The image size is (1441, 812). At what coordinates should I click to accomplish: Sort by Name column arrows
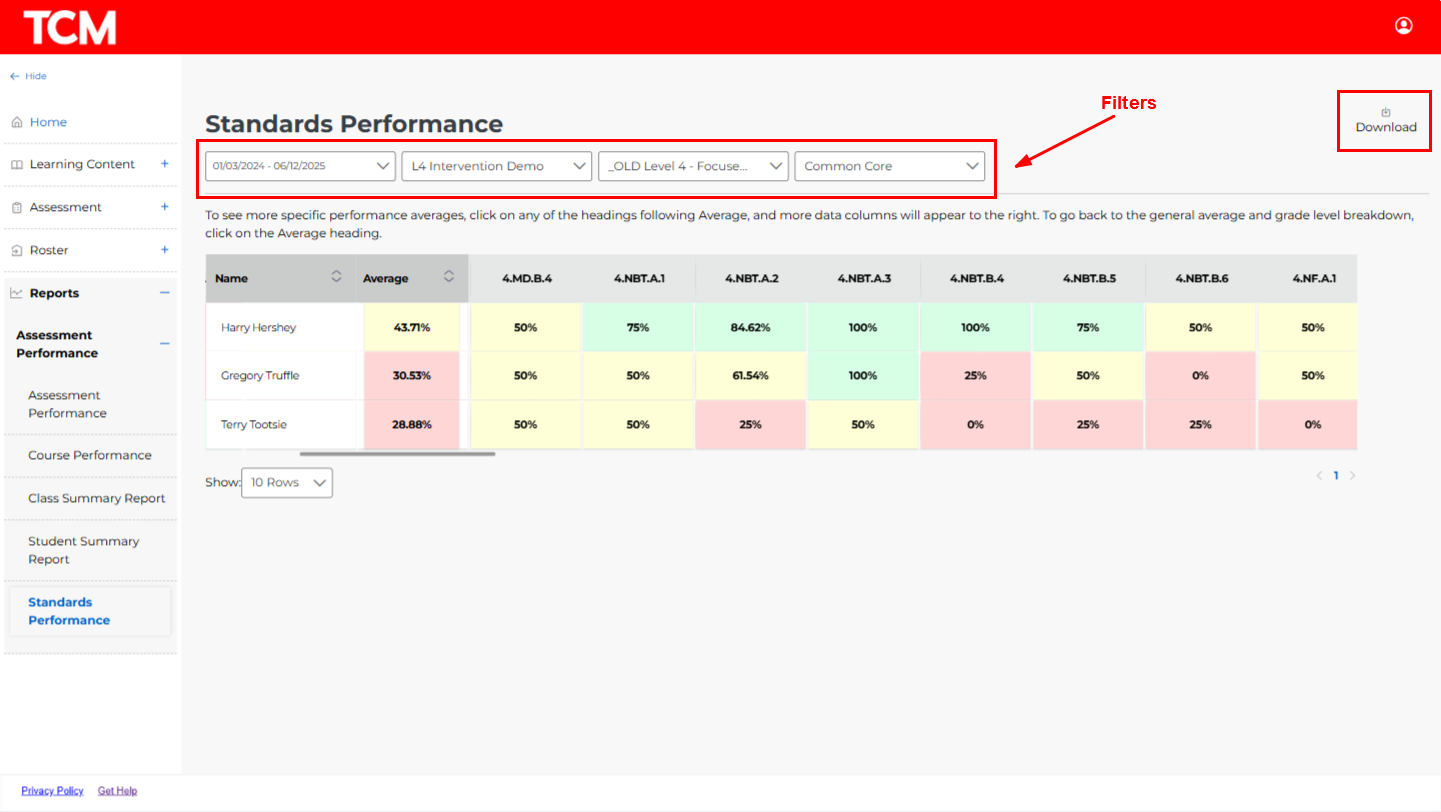[x=336, y=277]
